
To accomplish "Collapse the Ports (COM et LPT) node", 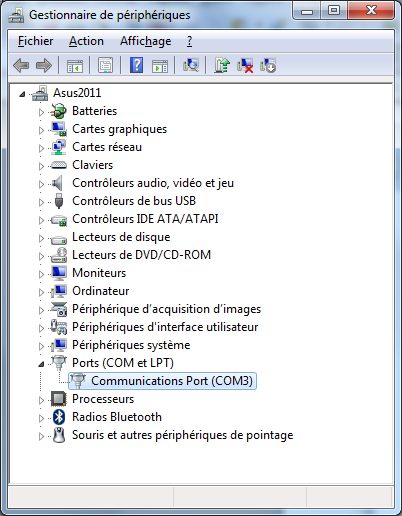I will click(x=41, y=364).
